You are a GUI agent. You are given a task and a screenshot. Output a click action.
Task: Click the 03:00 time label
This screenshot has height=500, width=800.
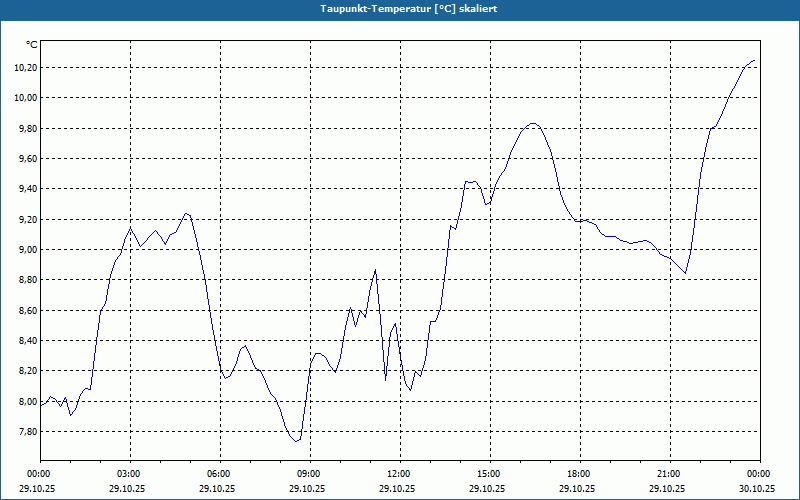click(x=131, y=474)
